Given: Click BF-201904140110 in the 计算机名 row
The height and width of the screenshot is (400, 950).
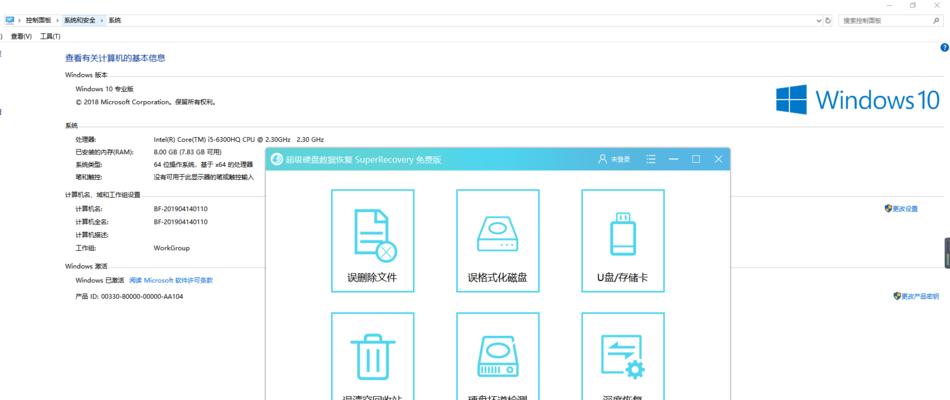Looking at the screenshot, I should pyautogui.click(x=181, y=208).
